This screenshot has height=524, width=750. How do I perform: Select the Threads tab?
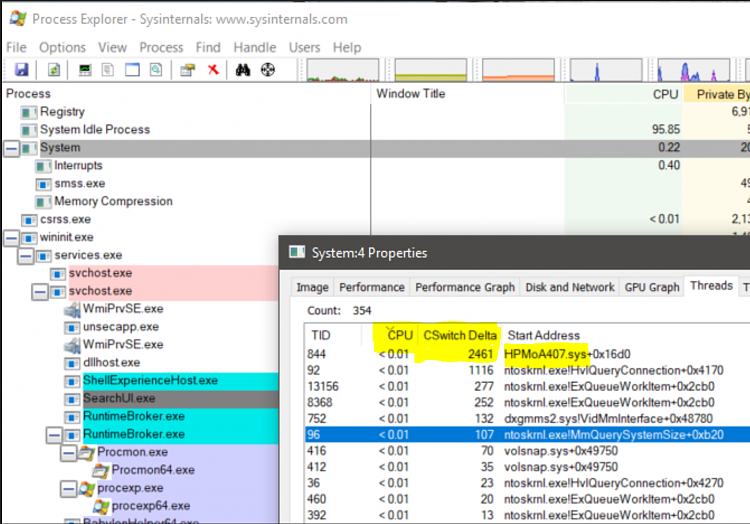point(711,286)
